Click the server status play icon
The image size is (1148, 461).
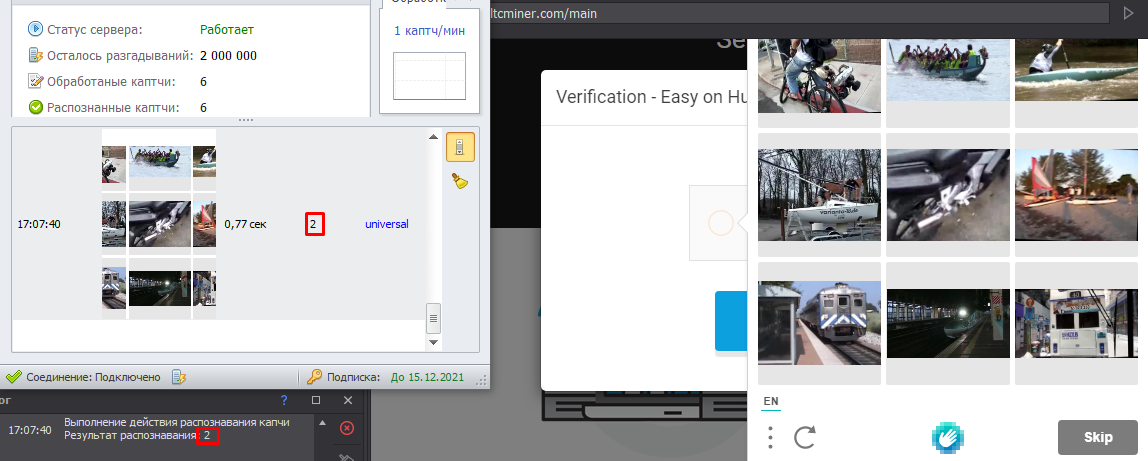[x=35, y=29]
